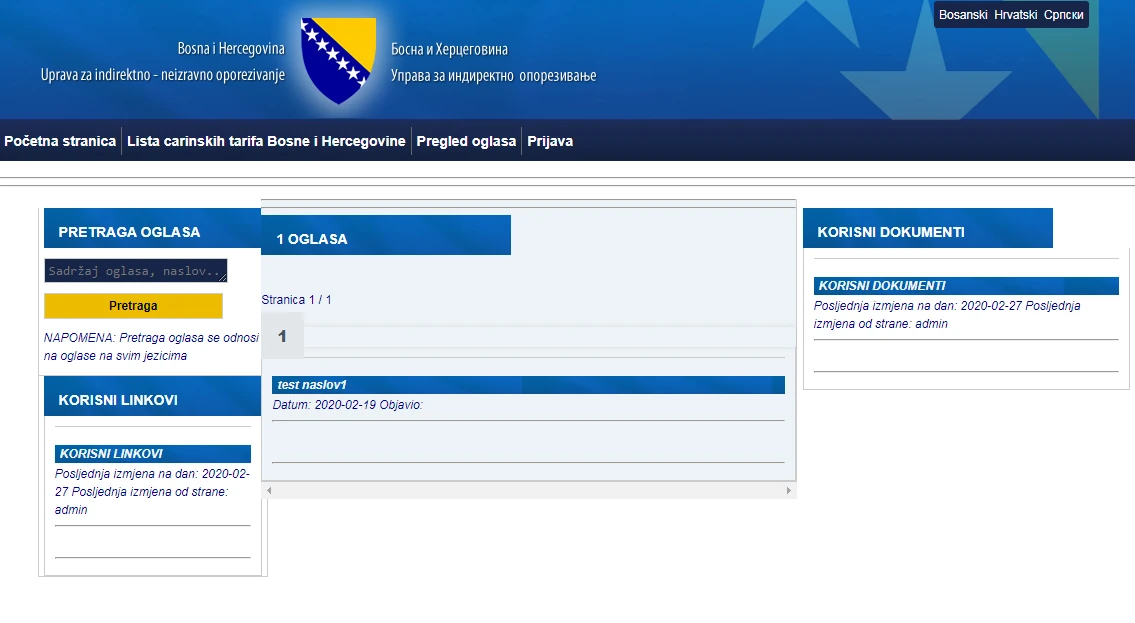Click the right arrow of horizontal scrollbar

(788, 491)
